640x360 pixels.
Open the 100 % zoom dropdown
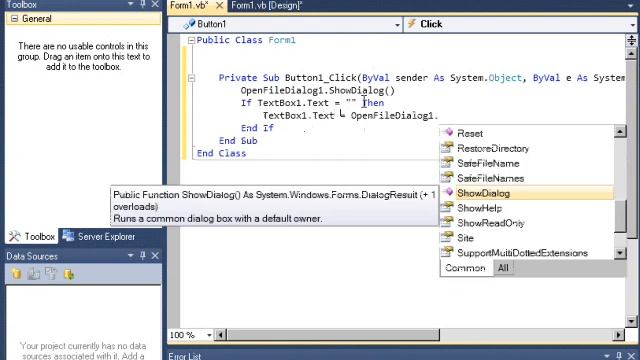coord(209,335)
